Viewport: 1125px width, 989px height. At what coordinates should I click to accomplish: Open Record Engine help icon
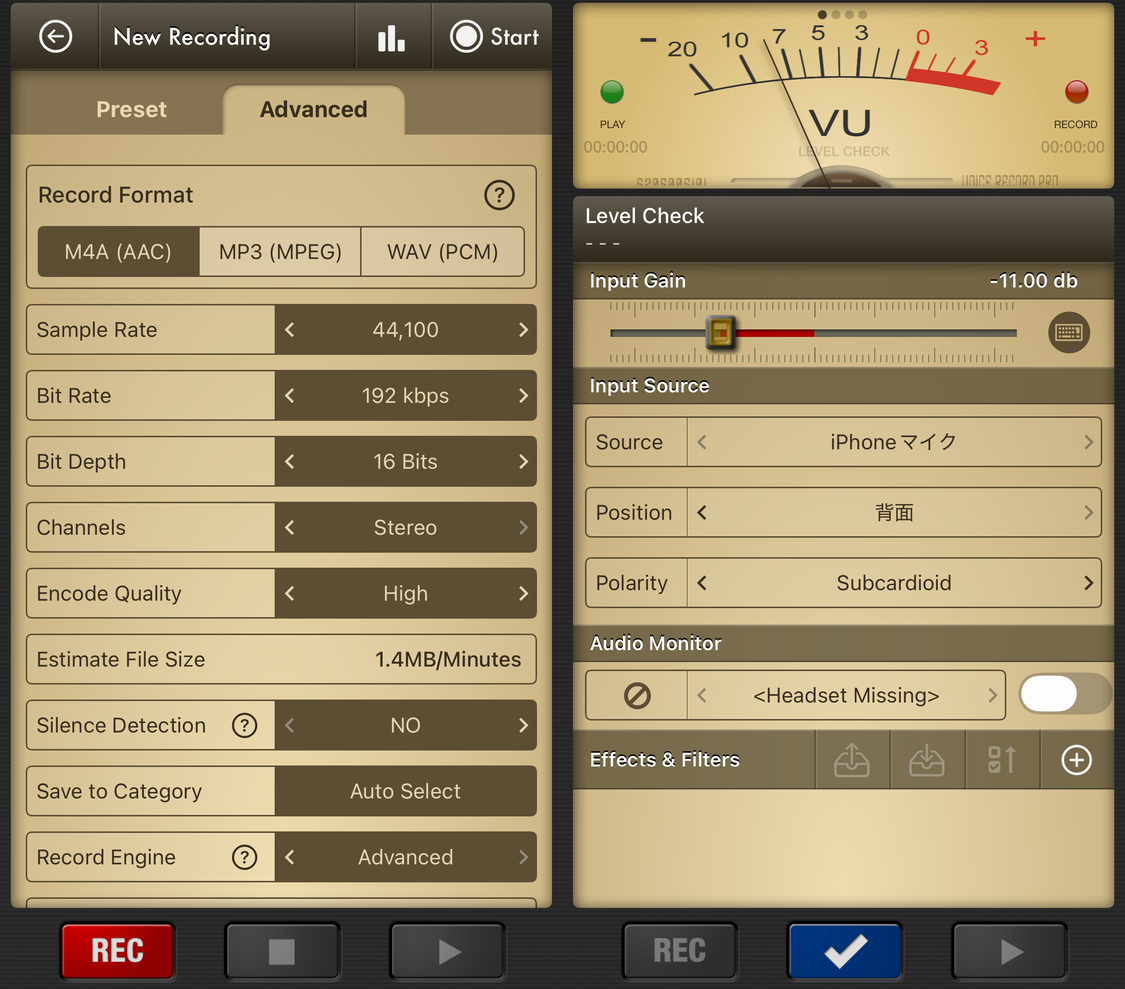[x=244, y=857]
